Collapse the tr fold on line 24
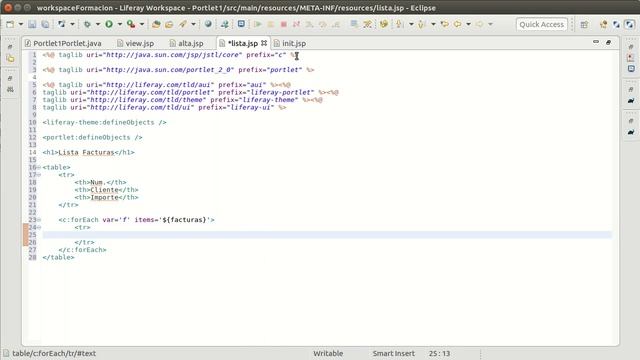 (x=39, y=227)
